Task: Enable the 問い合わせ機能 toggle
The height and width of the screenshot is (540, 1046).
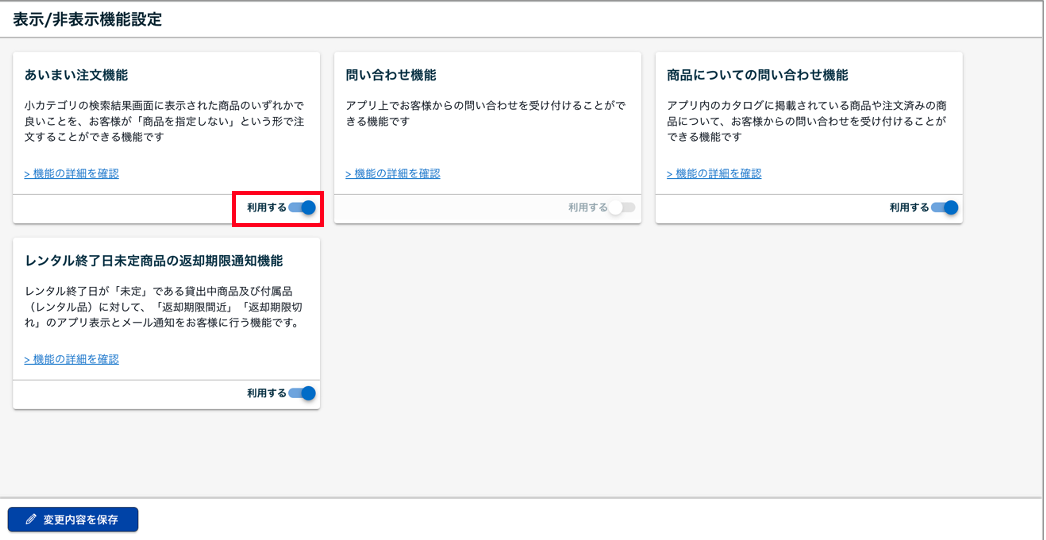Action: click(x=622, y=208)
